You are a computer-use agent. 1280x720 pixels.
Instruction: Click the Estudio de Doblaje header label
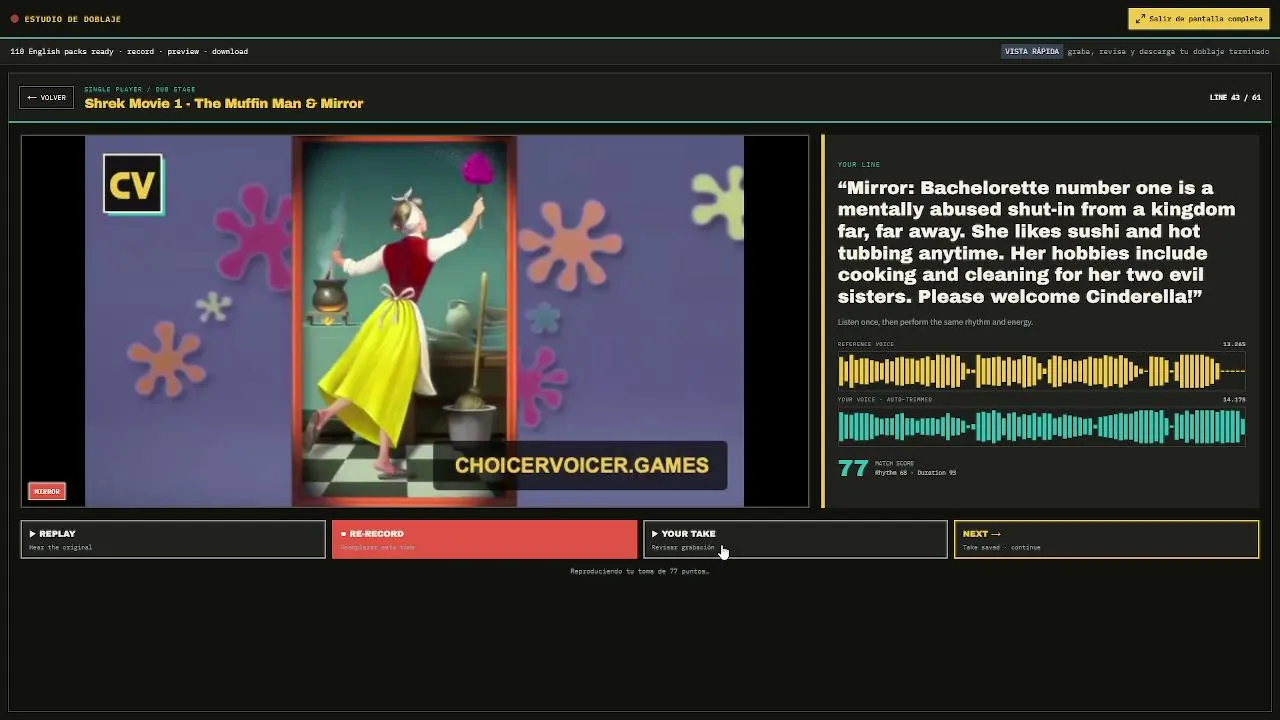click(x=72, y=19)
